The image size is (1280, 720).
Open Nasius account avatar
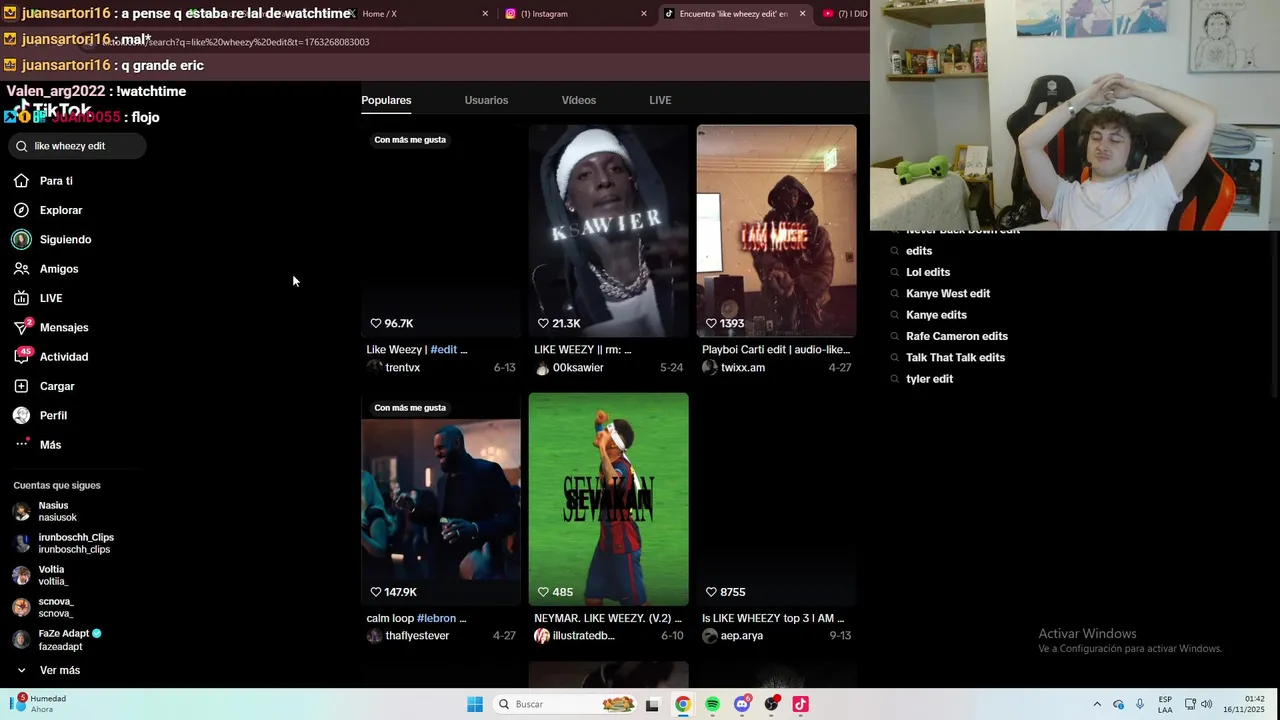pyautogui.click(x=21, y=511)
